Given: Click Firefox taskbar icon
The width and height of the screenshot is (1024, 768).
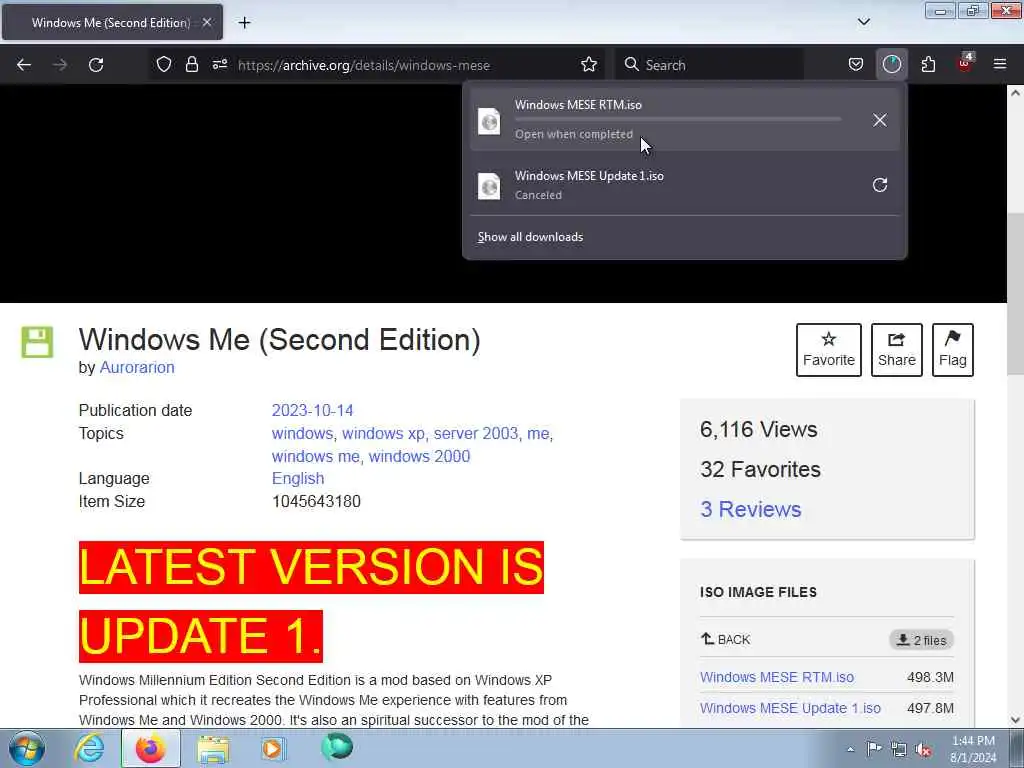Looking at the screenshot, I should click(x=151, y=748).
